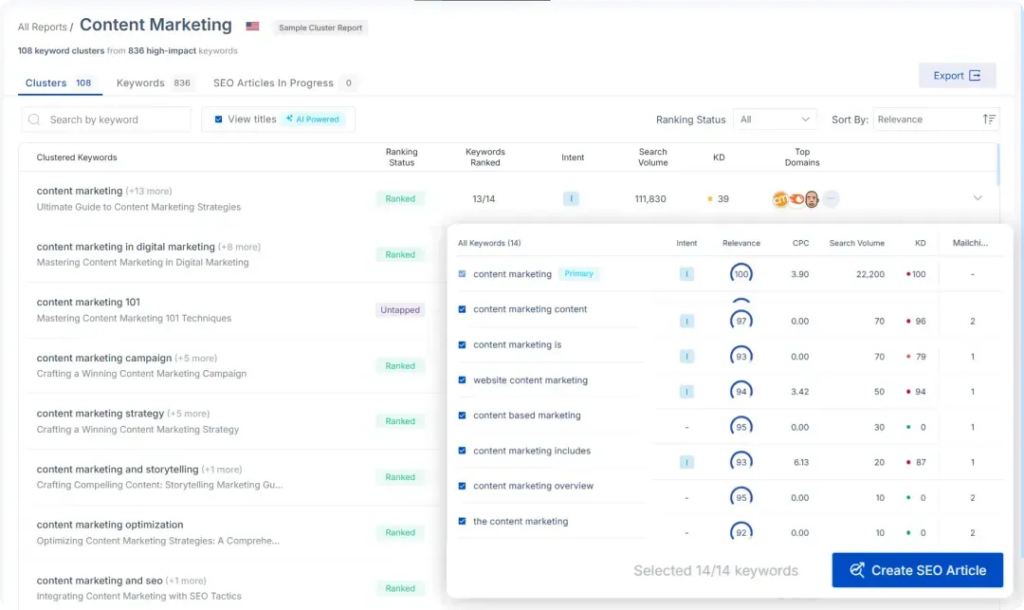Click relevance gauge showing 97
Image resolution: width=1024 pixels, height=610 pixels.
tap(741, 320)
